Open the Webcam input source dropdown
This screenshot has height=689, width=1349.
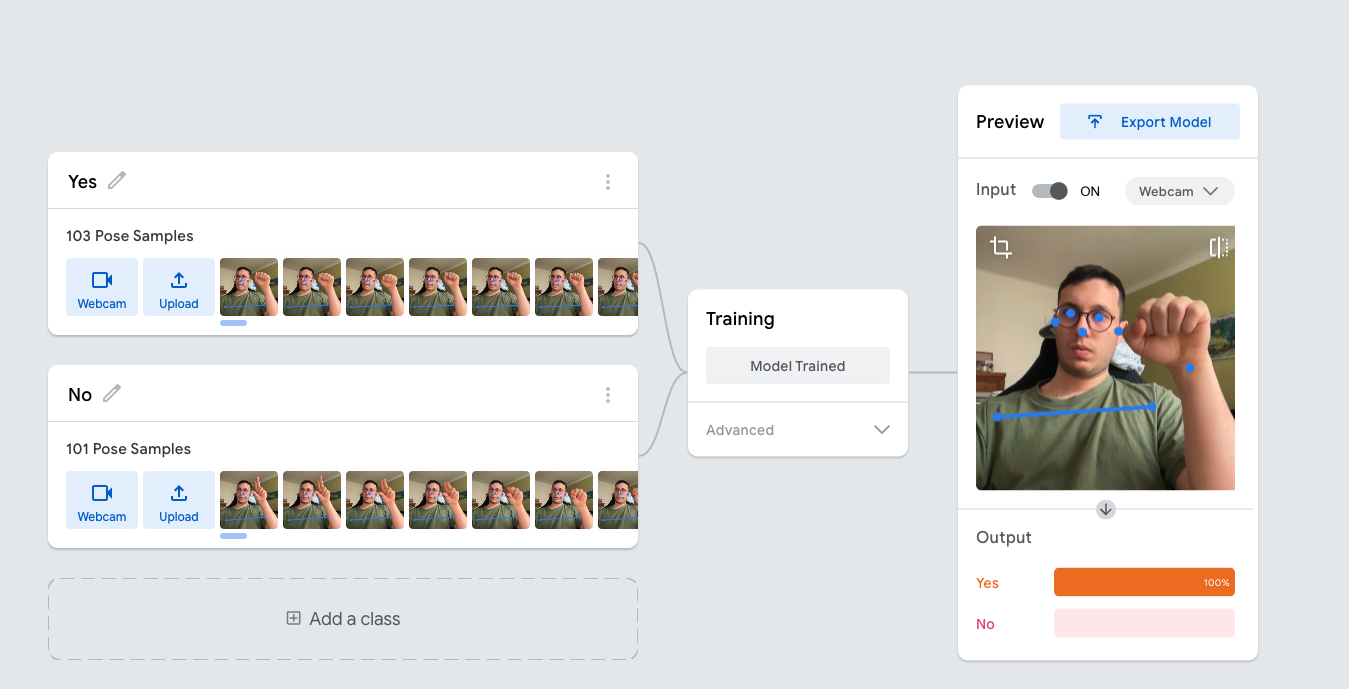click(x=1180, y=191)
